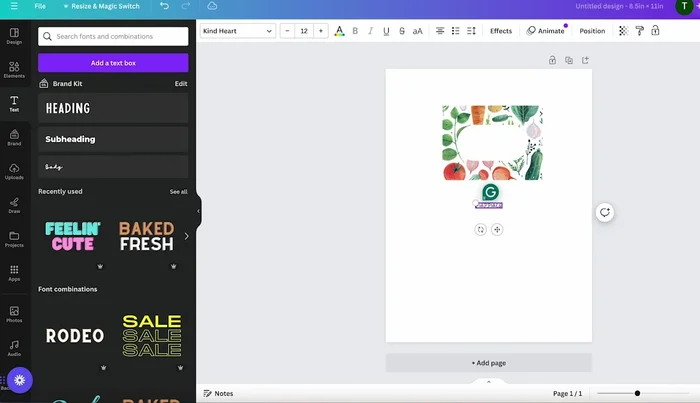Click the move handle below text
This screenshot has height=403, width=700.
(497, 229)
